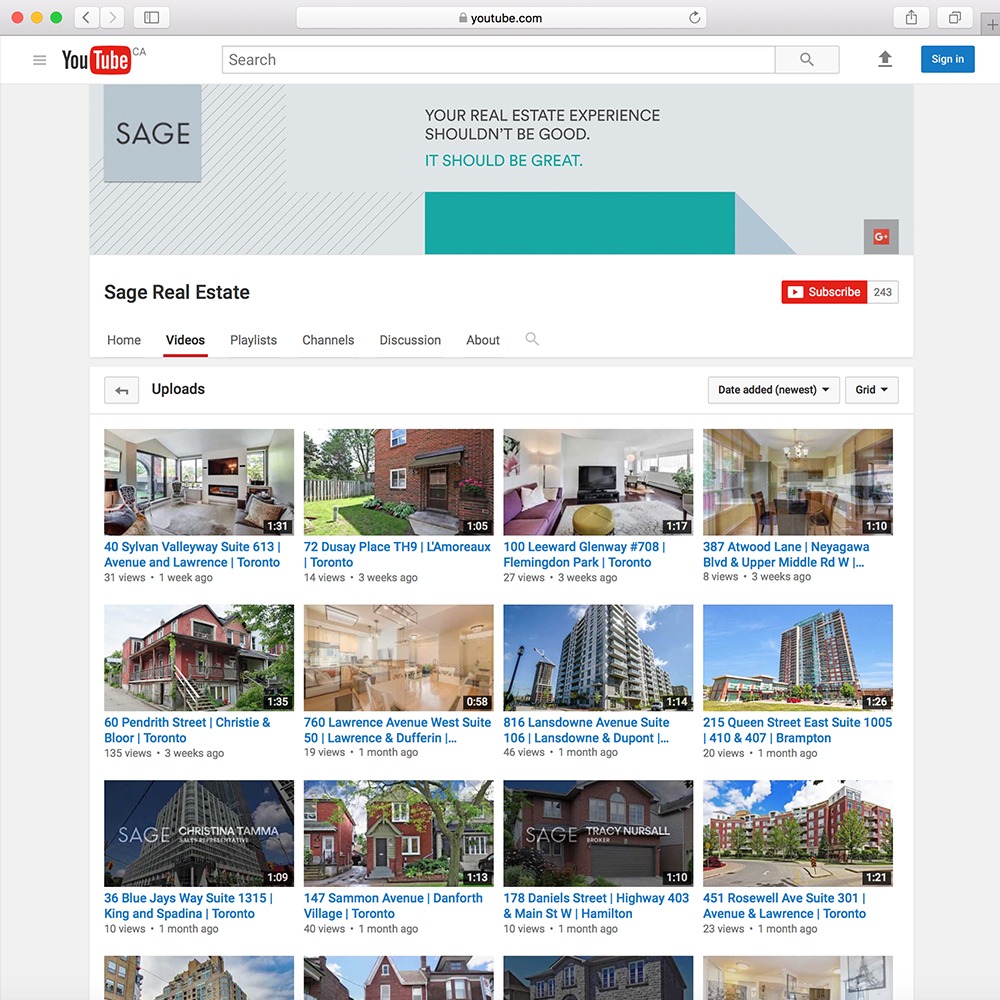Image resolution: width=1000 pixels, height=1000 pixels.
Task: Click the YouTube Search input field
Action: click(499, 60)
